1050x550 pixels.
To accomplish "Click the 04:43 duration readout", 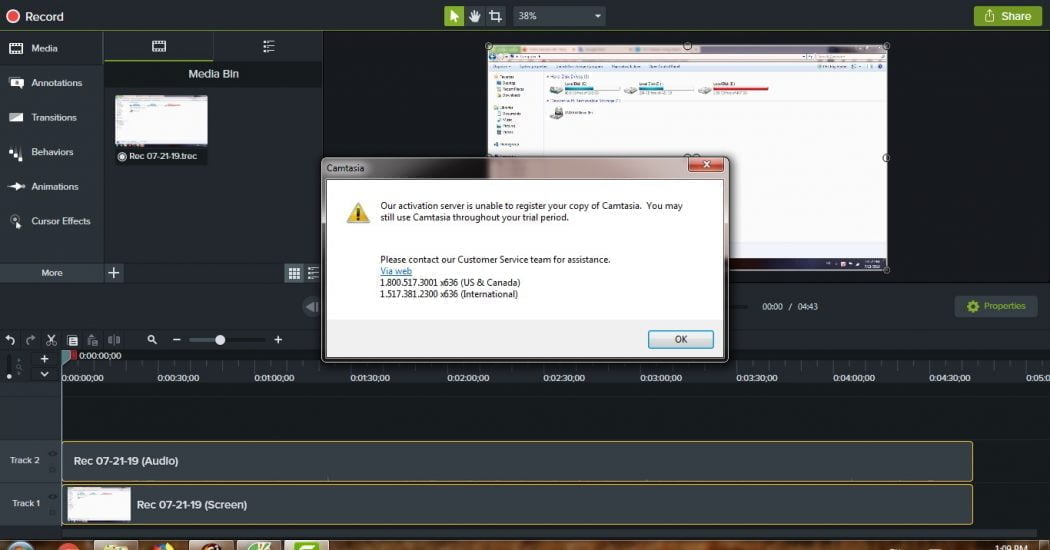I will pos(808,306).
